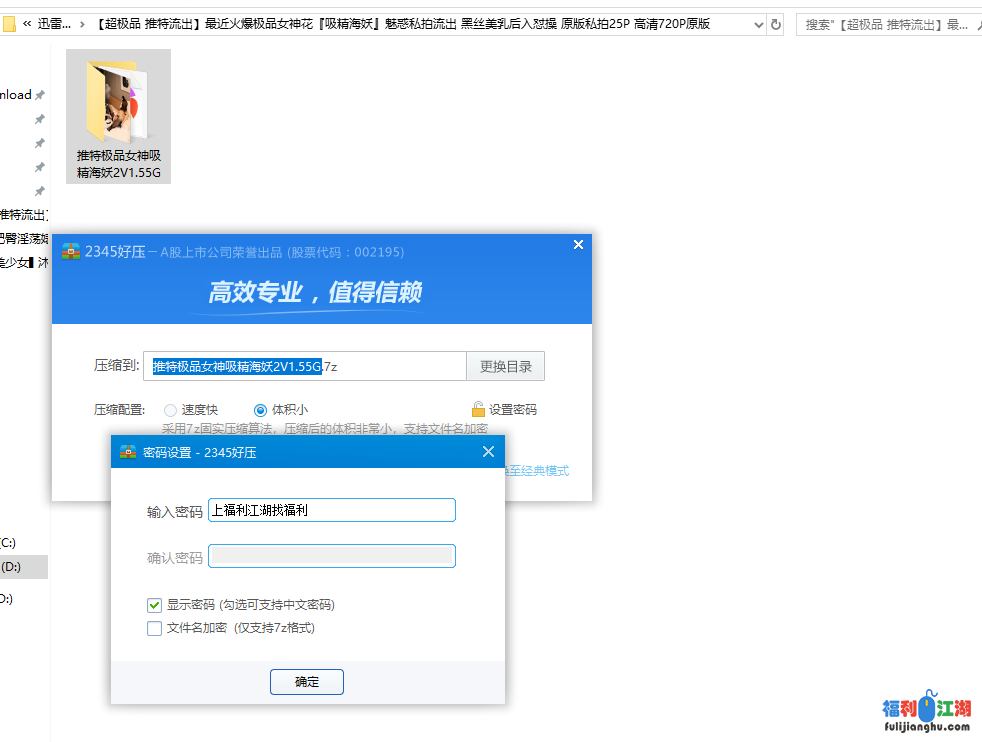982x742 pixels.
Task: Click the 2345好压 icon on the 密码设置 dialog title bar
Action: coord(127,452)
